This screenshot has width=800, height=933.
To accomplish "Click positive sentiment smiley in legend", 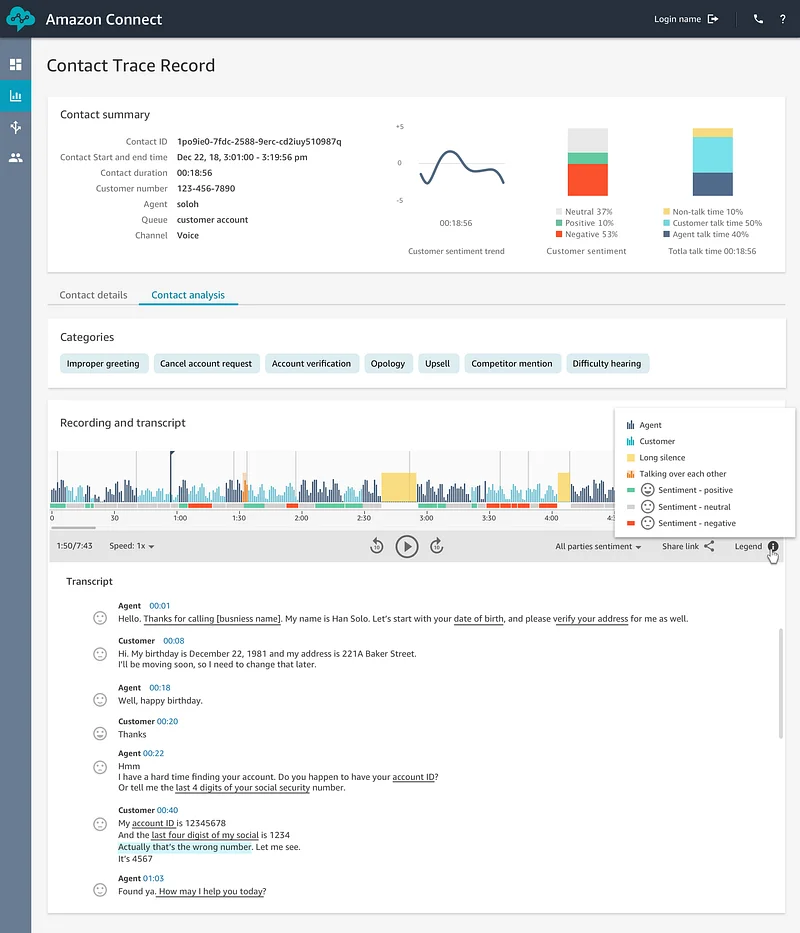I will tap(648, 490).
